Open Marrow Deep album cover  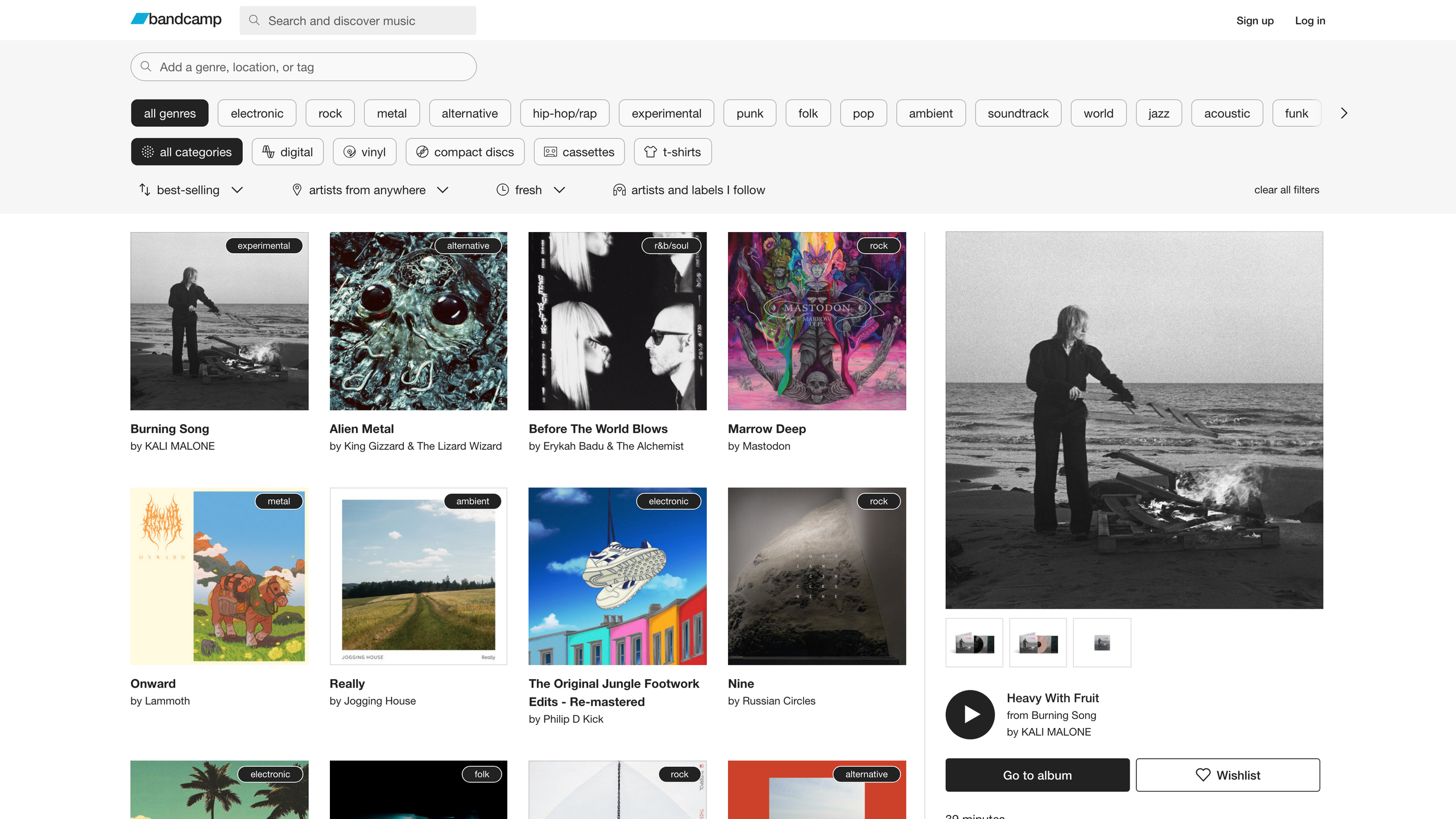[817, 321]
